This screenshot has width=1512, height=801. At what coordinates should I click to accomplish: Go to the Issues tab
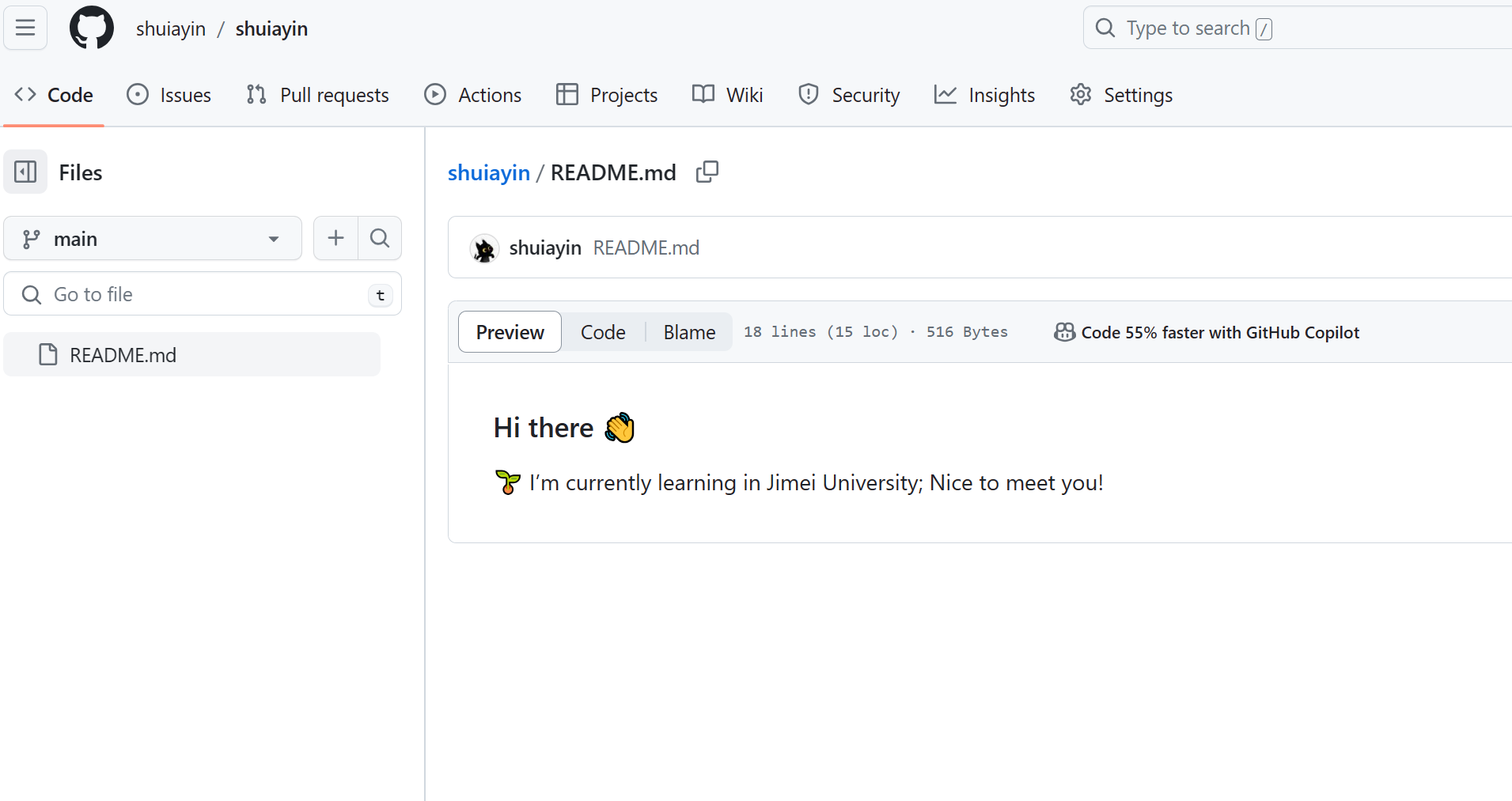[169, 95]
